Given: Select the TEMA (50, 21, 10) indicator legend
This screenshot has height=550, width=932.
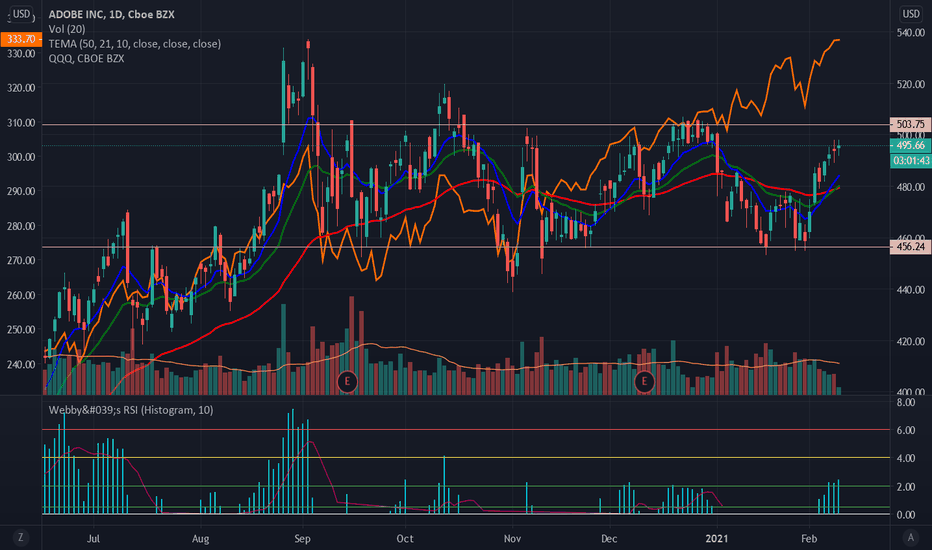Looking at the screenshot, I should coord(135,44).
